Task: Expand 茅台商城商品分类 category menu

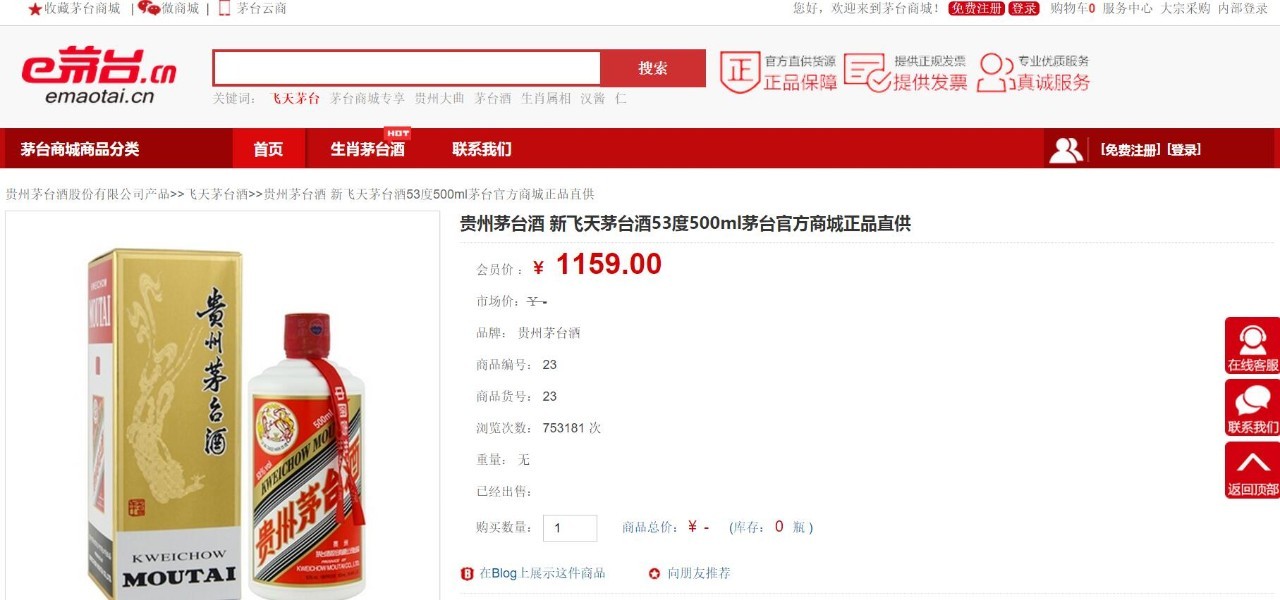Action: tap(80, 149)
